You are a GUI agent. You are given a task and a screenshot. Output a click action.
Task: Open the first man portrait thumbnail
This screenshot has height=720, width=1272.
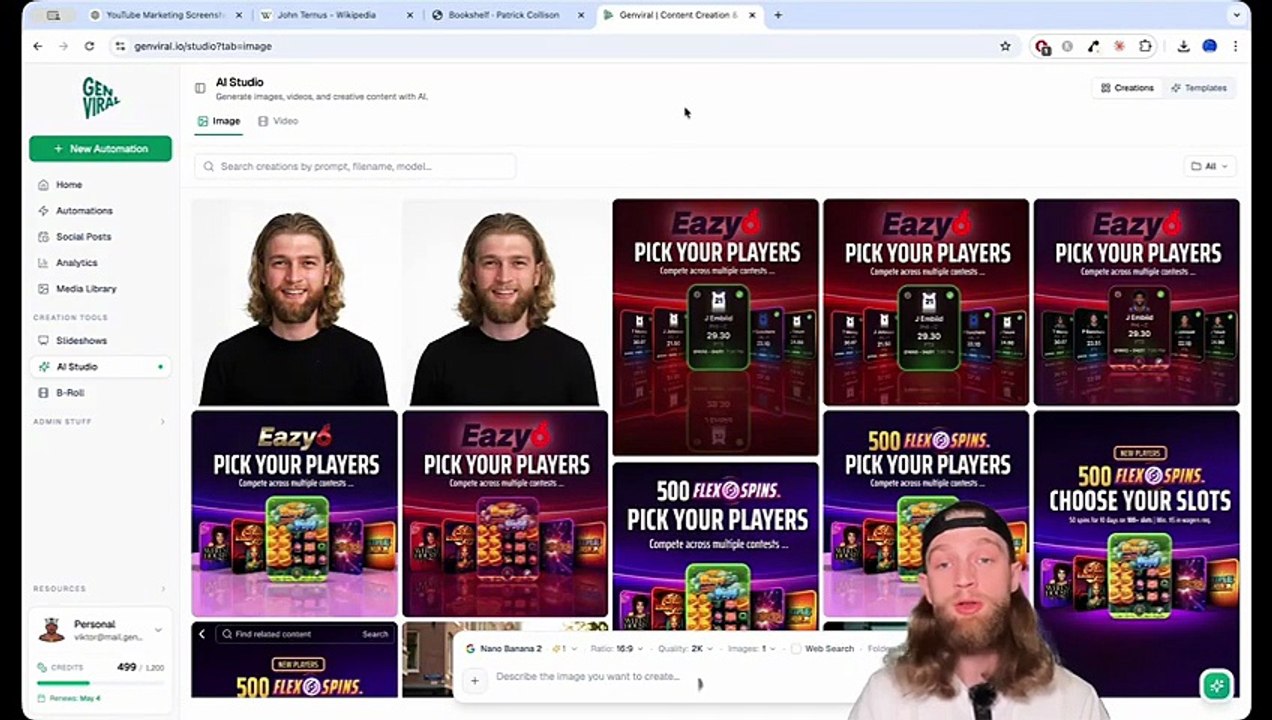(x=294, y=302)
